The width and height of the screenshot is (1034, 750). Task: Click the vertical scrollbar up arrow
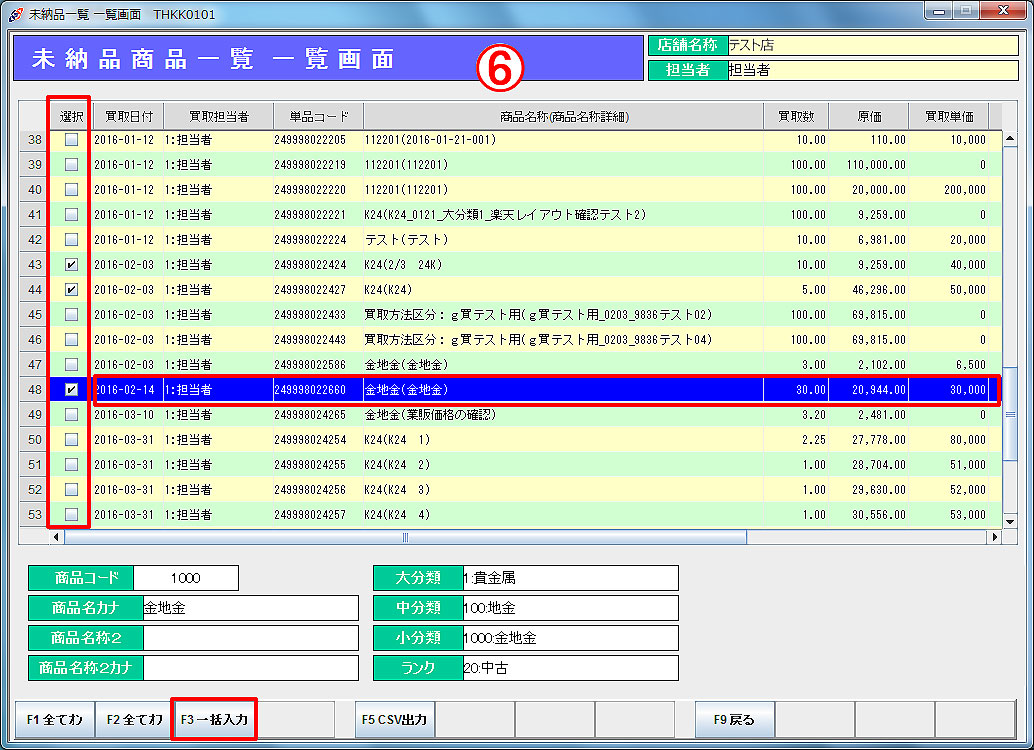coord(1010,115)
